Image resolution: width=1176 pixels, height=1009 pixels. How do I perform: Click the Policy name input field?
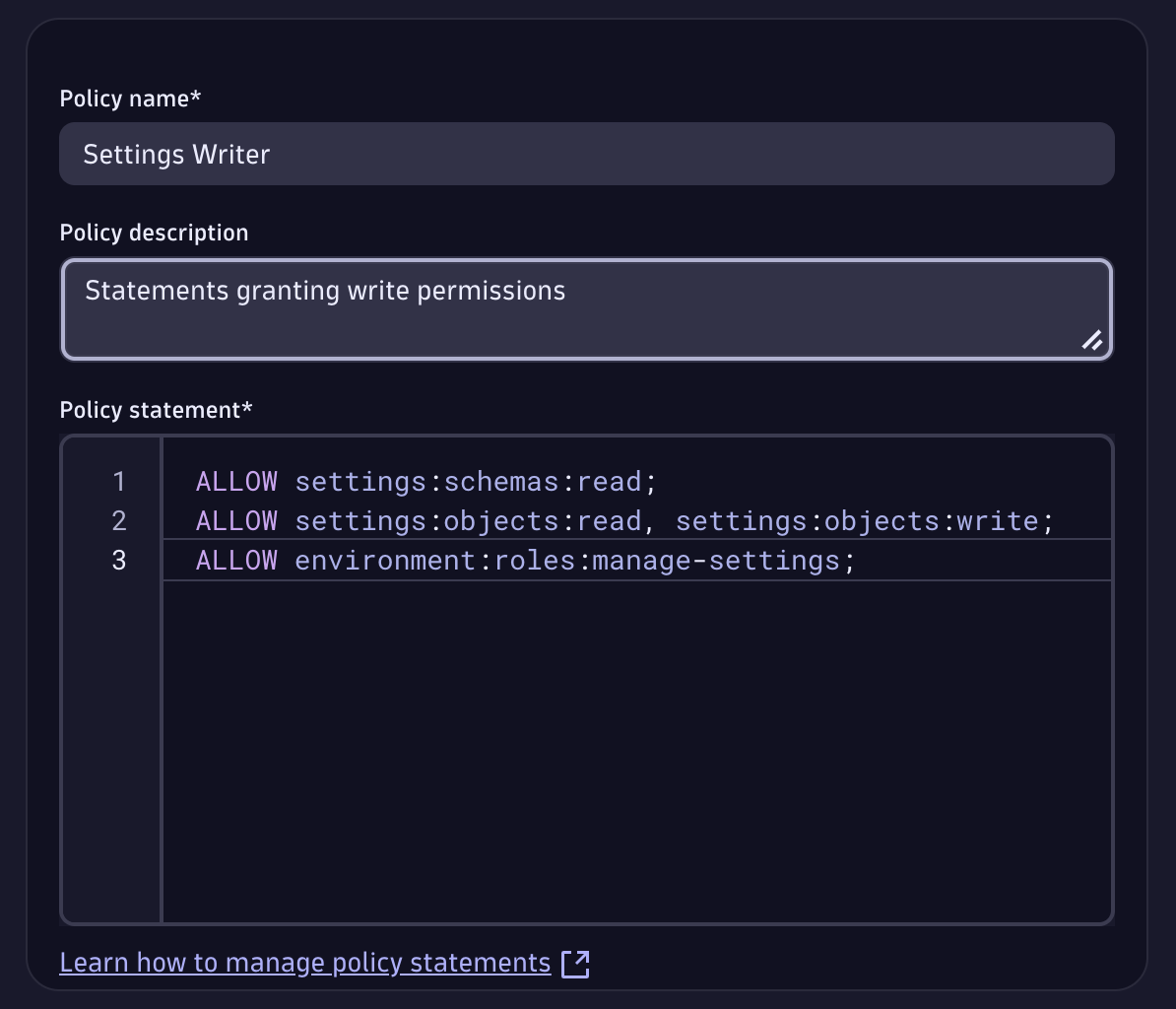(x=586, y=154)
